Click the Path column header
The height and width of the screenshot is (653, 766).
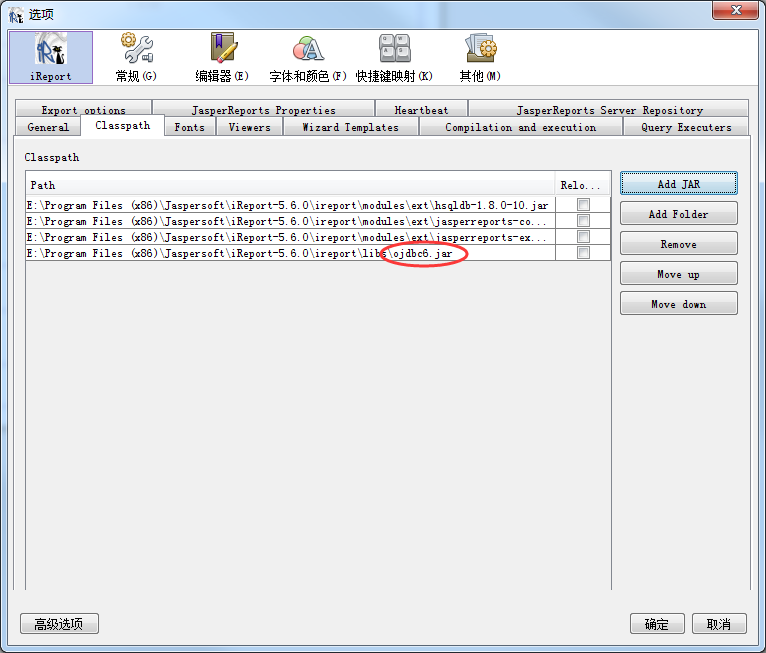pos(290,185)
